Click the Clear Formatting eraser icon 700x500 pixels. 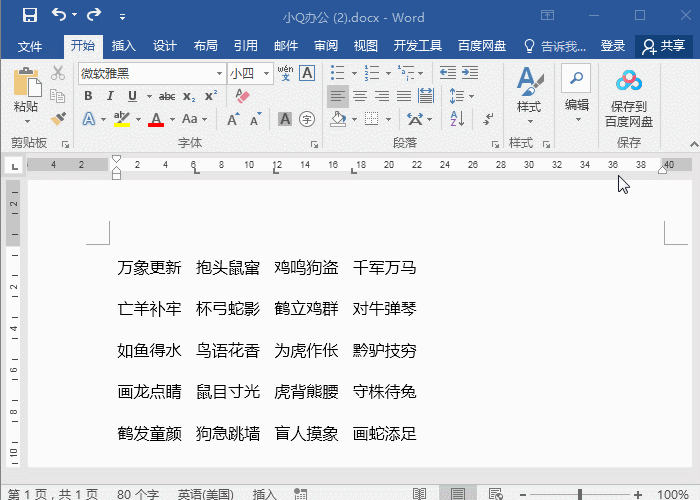(x=241, y=96)
